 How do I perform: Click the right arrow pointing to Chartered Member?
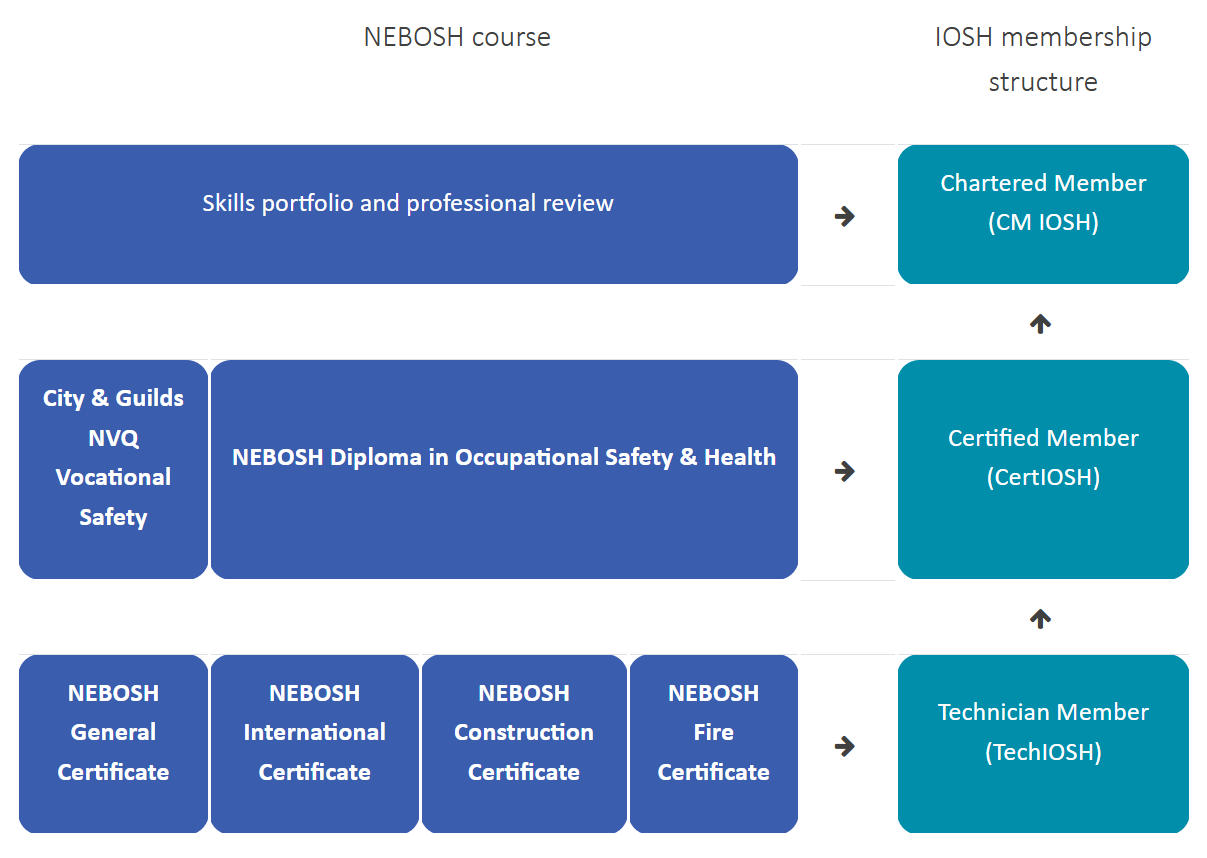[845, 216]
